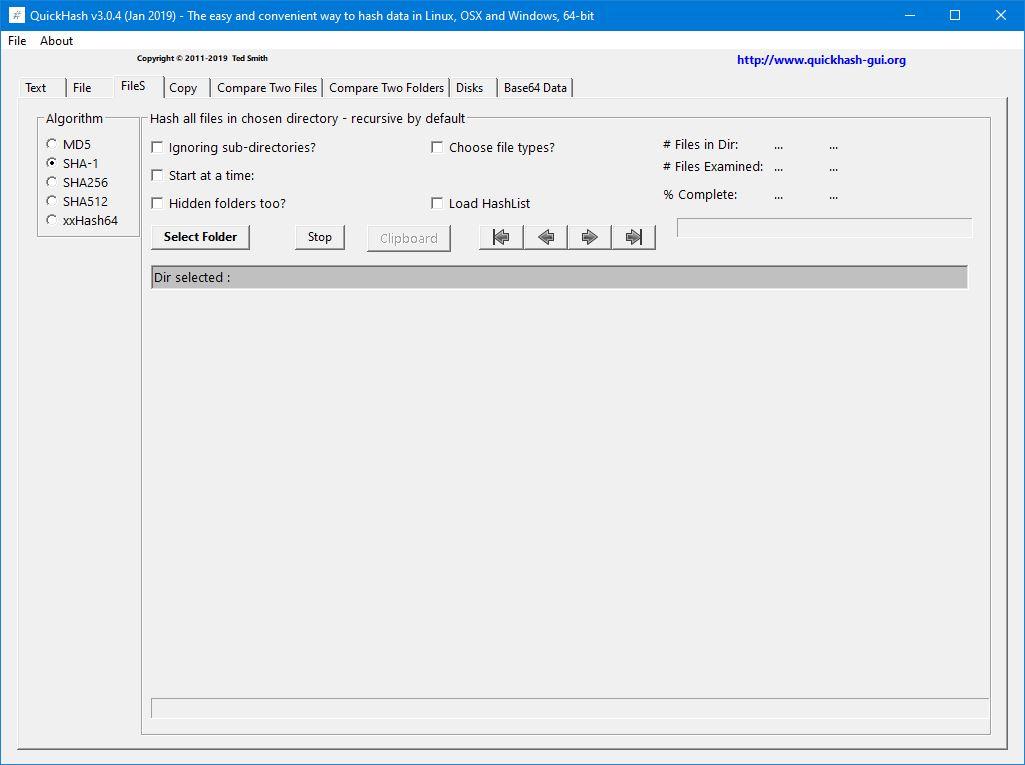
Task: Click the QuickHash app icon in title bar
Action: point(16,15)
